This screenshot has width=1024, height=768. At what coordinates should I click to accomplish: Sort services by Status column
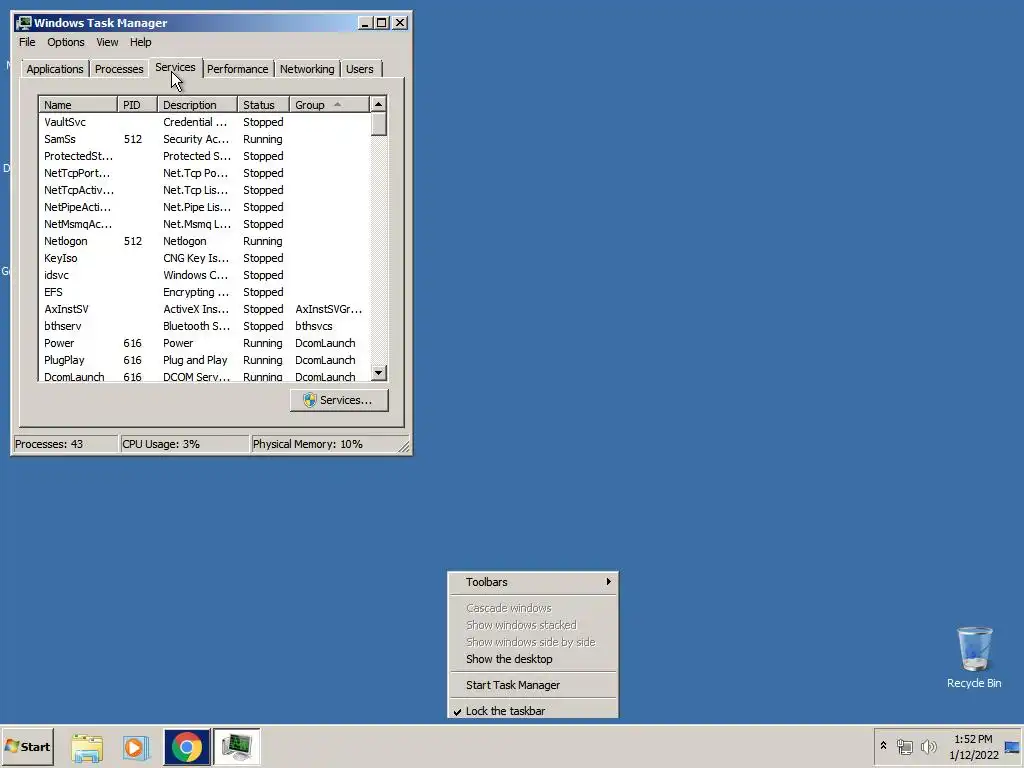tap(263, 105)
